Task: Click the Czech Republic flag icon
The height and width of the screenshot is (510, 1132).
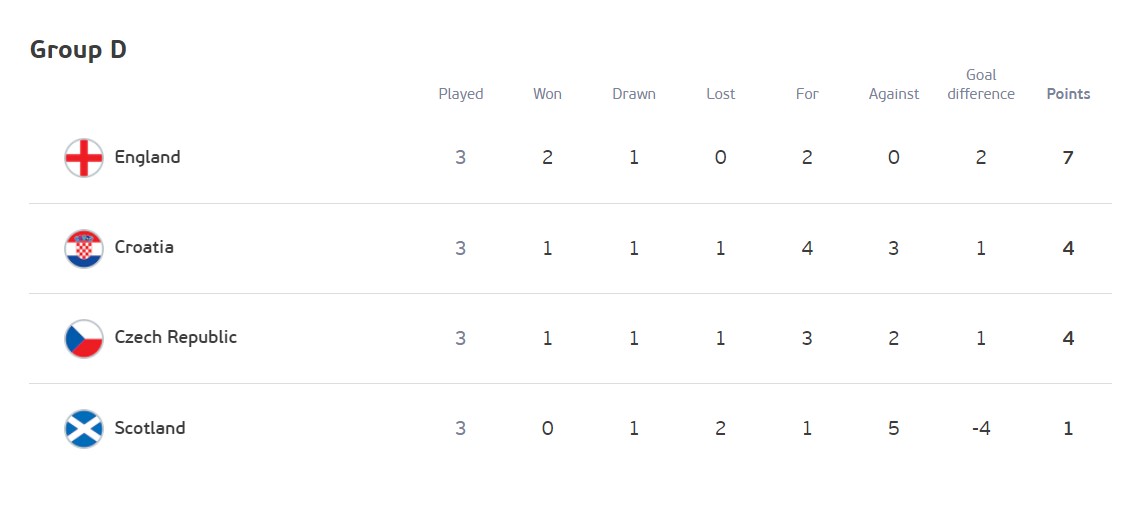Action: point(84,338)
